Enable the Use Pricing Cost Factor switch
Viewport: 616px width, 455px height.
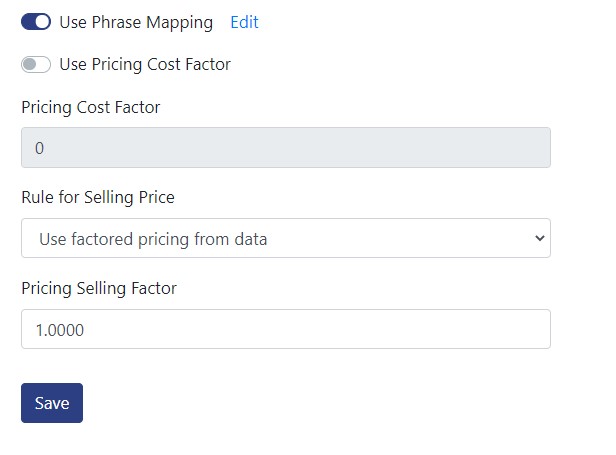(x=36, y=64)
